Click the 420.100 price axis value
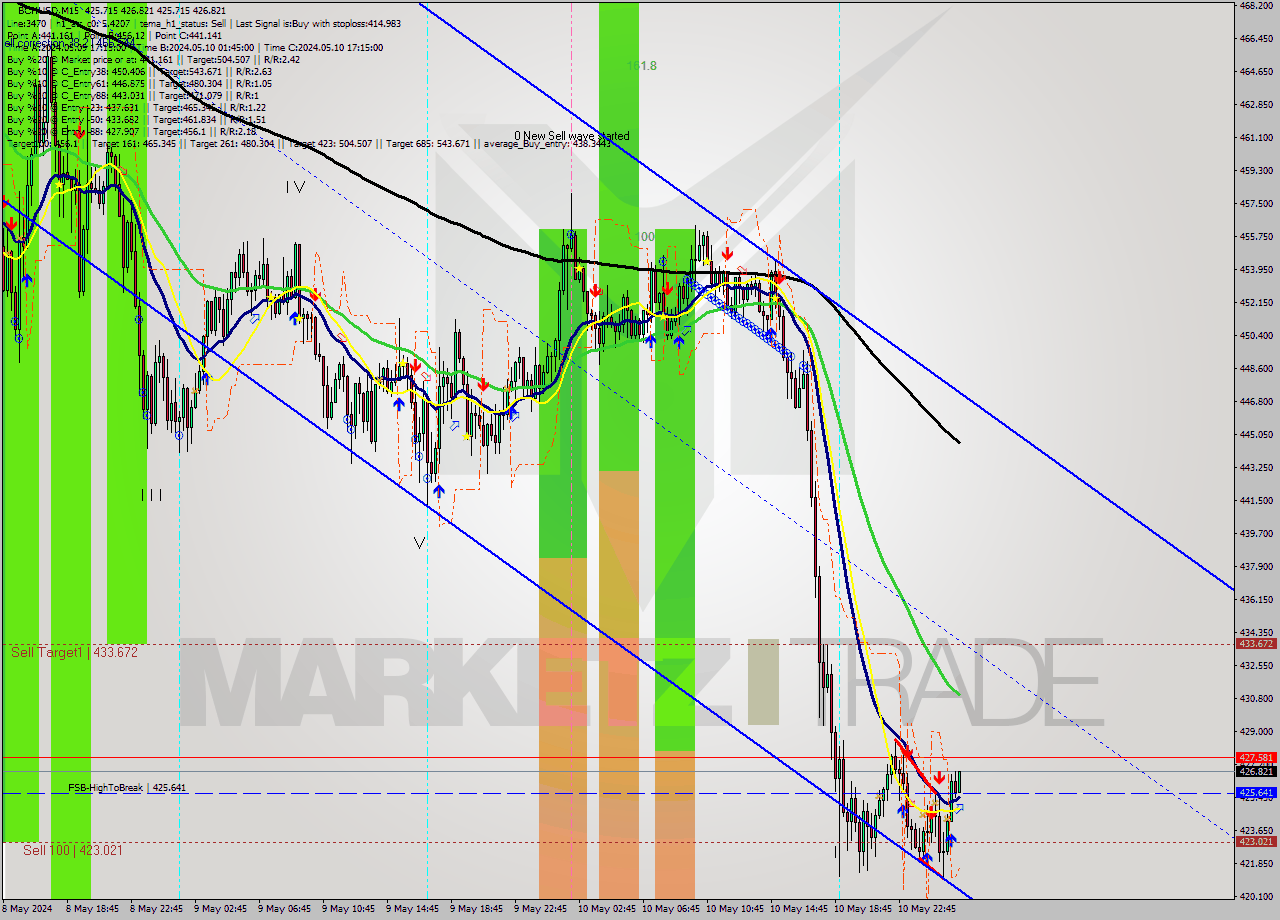 click(1255, 896)
